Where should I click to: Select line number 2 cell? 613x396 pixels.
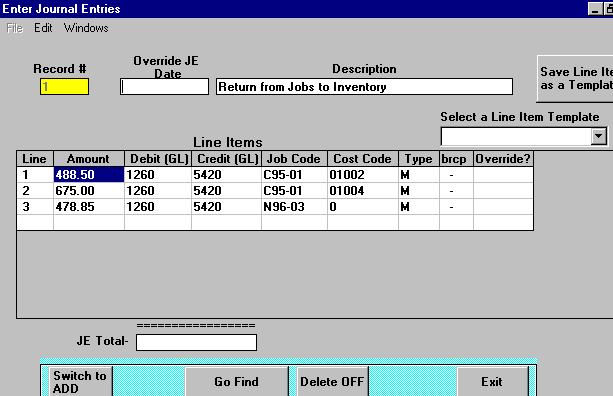click(x=35, y=191)
